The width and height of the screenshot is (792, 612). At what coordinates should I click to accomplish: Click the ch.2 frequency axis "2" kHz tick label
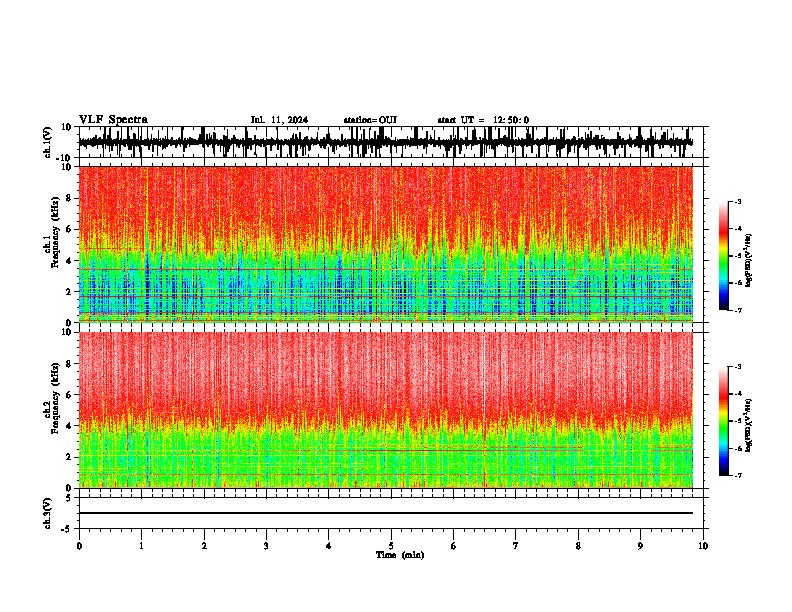pos(69,457)
